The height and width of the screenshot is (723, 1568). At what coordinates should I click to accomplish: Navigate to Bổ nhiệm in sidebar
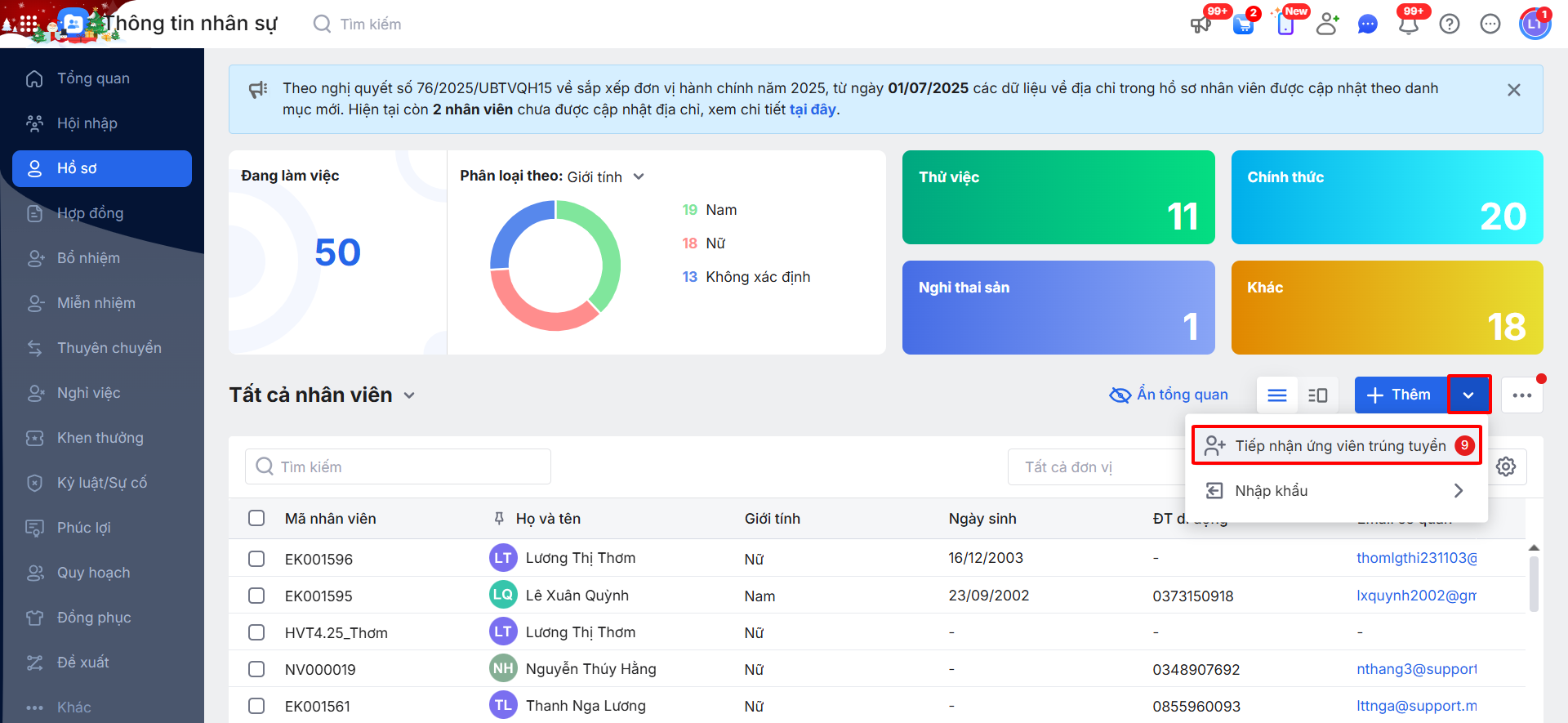[x=102, y=258]
